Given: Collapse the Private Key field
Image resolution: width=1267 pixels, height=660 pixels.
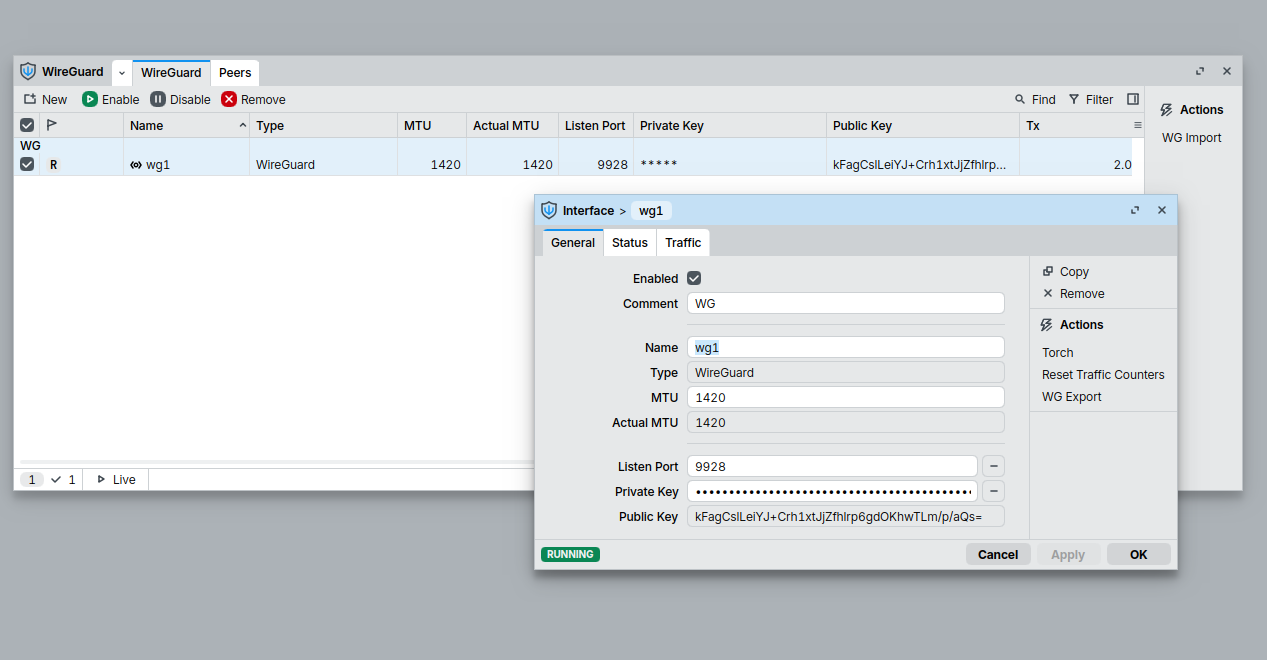Looking at the screenshot, I should 993,491.
